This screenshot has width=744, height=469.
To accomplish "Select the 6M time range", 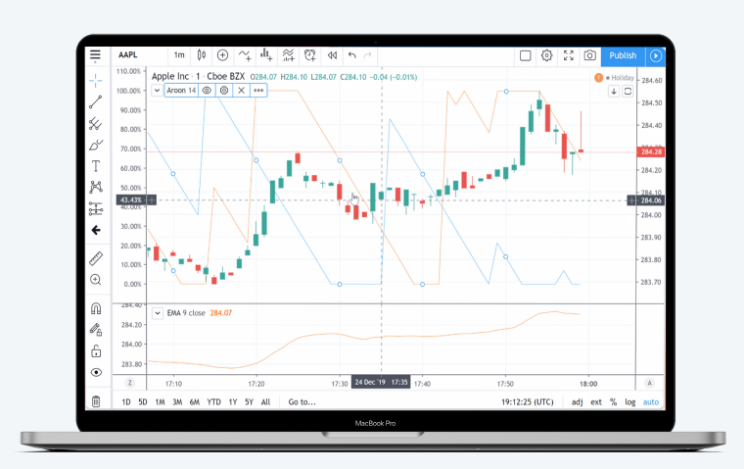I will (195, 402).
